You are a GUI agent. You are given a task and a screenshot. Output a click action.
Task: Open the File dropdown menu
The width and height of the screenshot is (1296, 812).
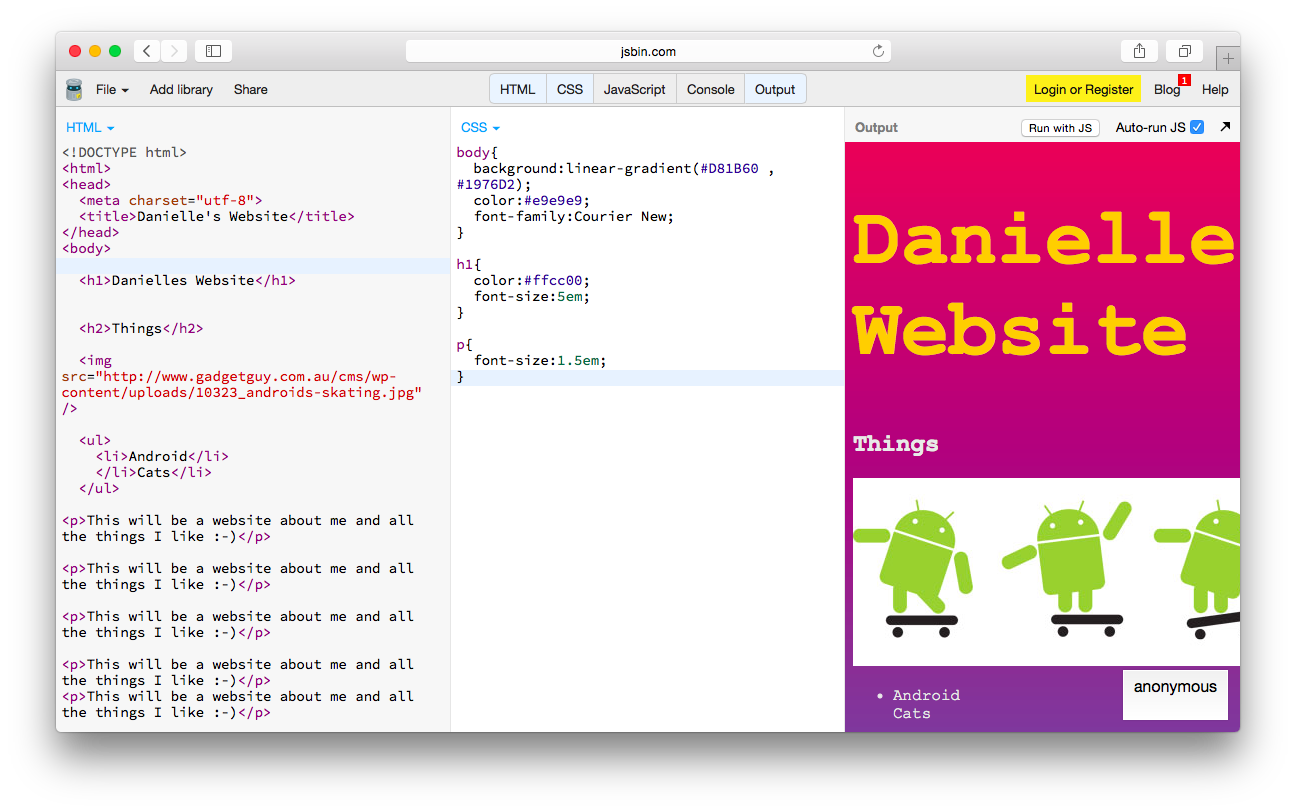[112, 89]
